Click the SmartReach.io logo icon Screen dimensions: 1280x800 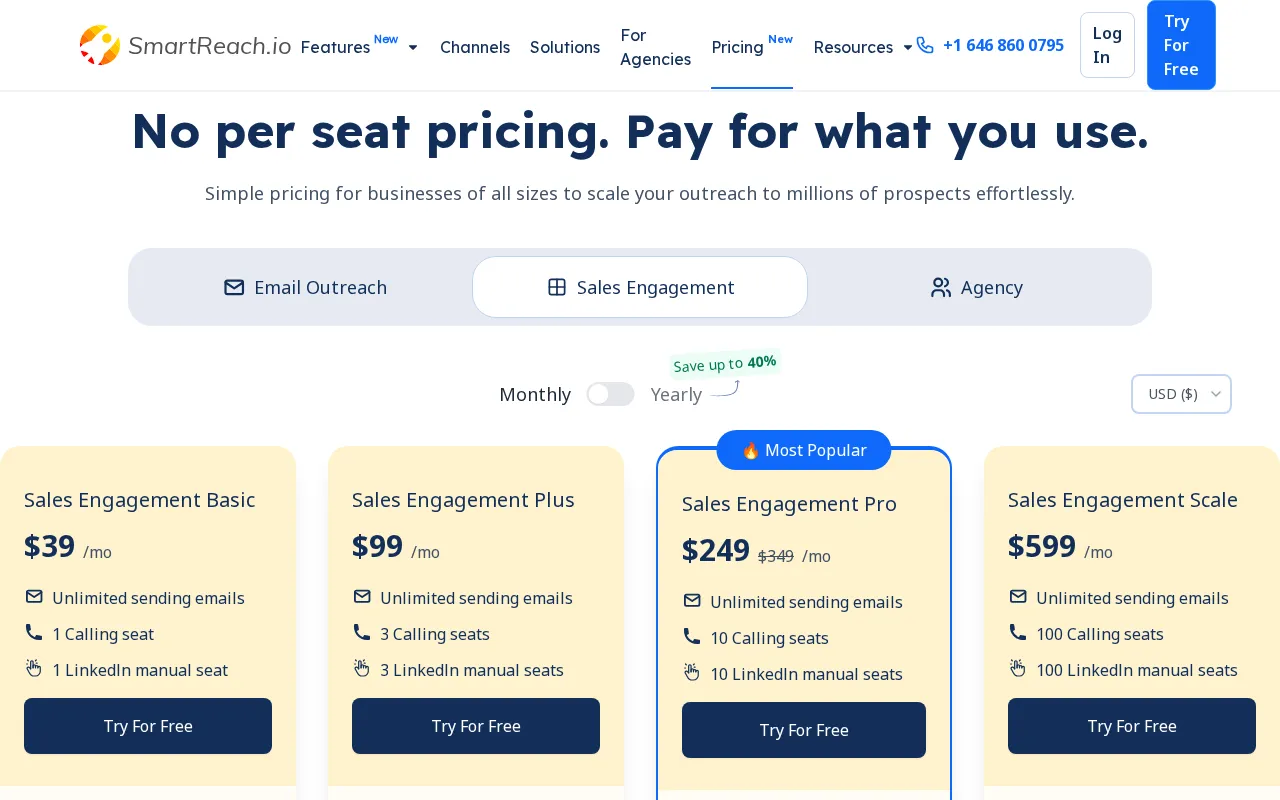click(x=100, y=45)
